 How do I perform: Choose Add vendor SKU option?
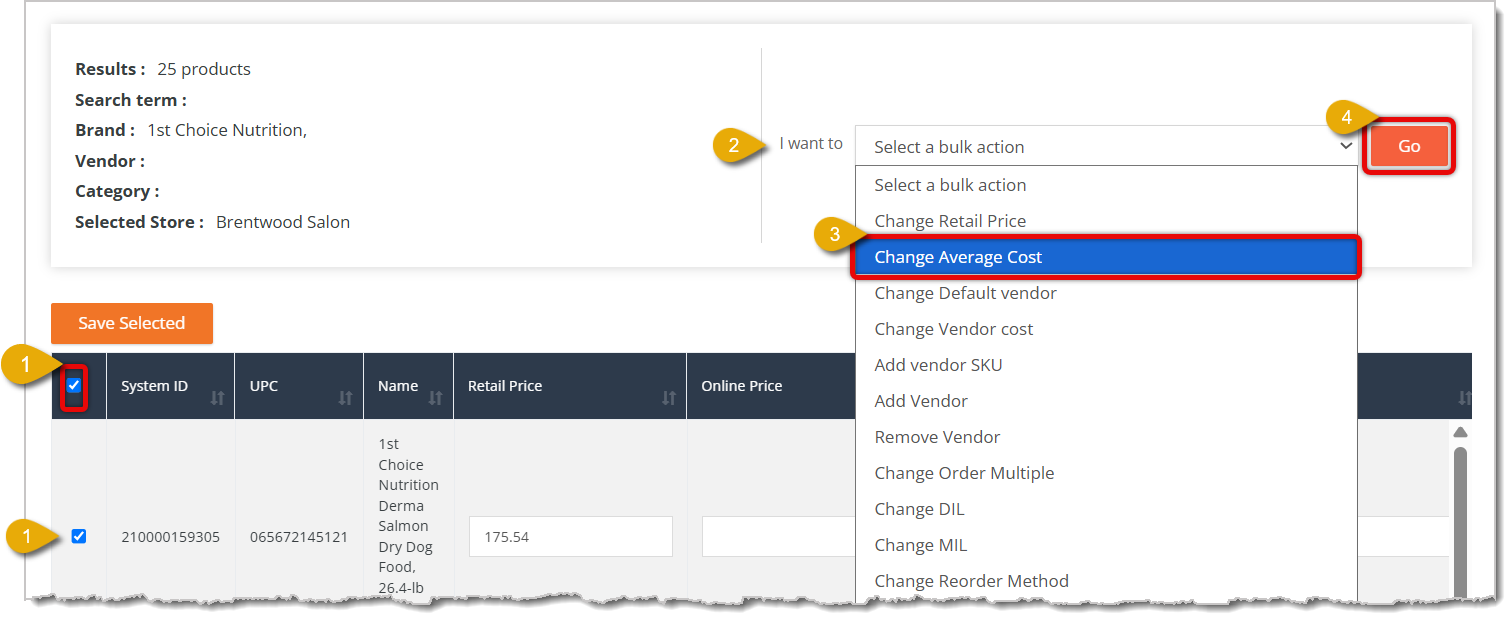[1106, 365]
